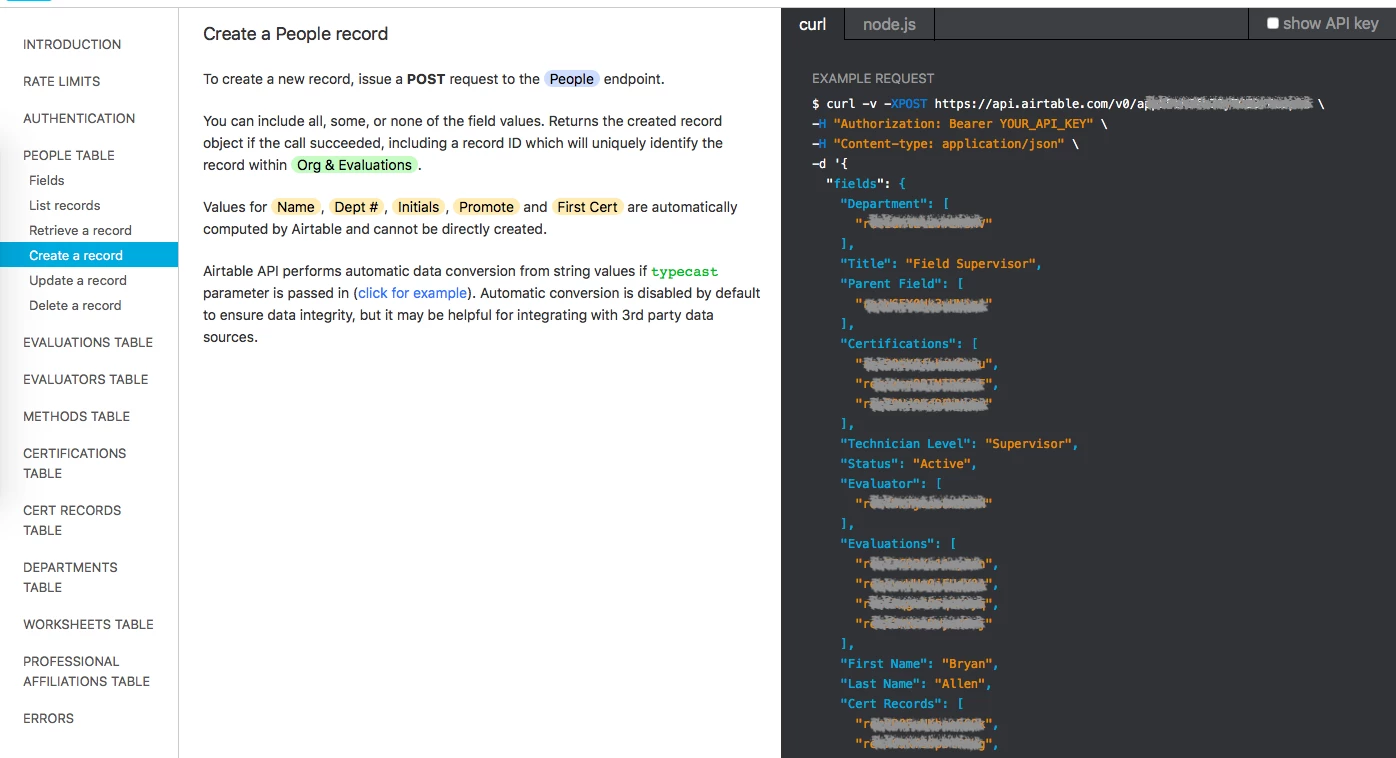
Task: Click the Org & Evaluations tag
Action: (354, 165)
